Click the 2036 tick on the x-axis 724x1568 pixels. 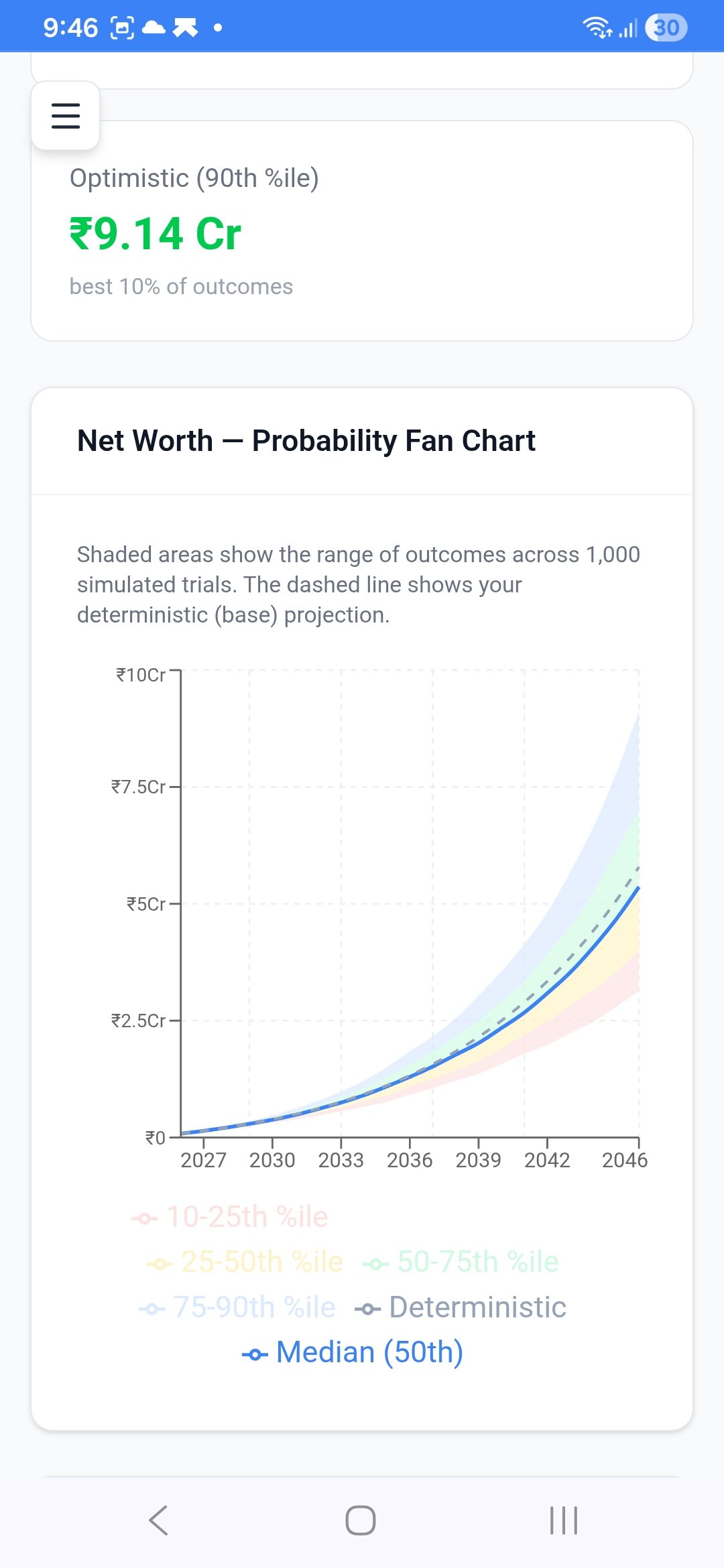pos(410,1160)
